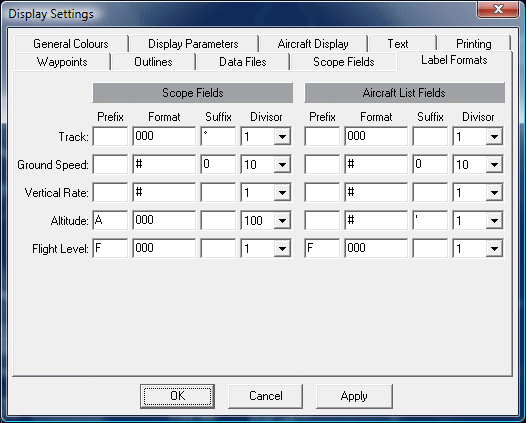The height and width of the screenshot is (423, 527).
Task: Select the Aircraft Display tab
Action: tap(313, 44)
